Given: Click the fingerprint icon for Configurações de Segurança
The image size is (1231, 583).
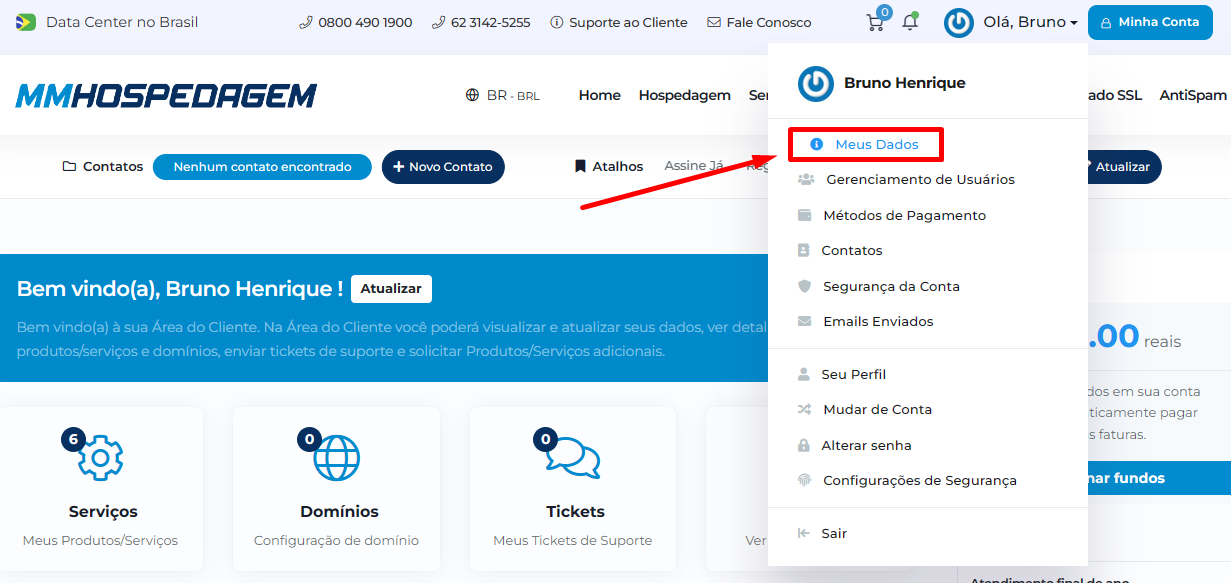Looking at the screenshot, I should pyautogui.click(x=804, y=481).
